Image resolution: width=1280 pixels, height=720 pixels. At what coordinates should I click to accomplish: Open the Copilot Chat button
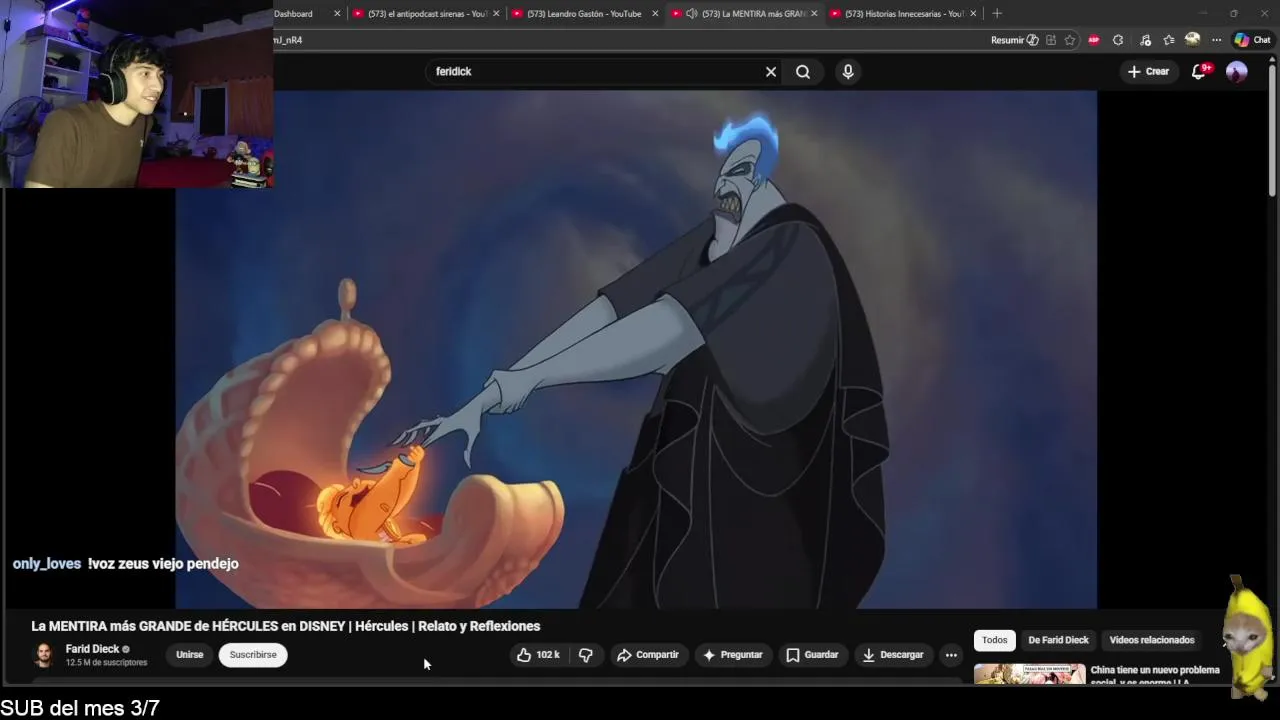pos(1252,40)
